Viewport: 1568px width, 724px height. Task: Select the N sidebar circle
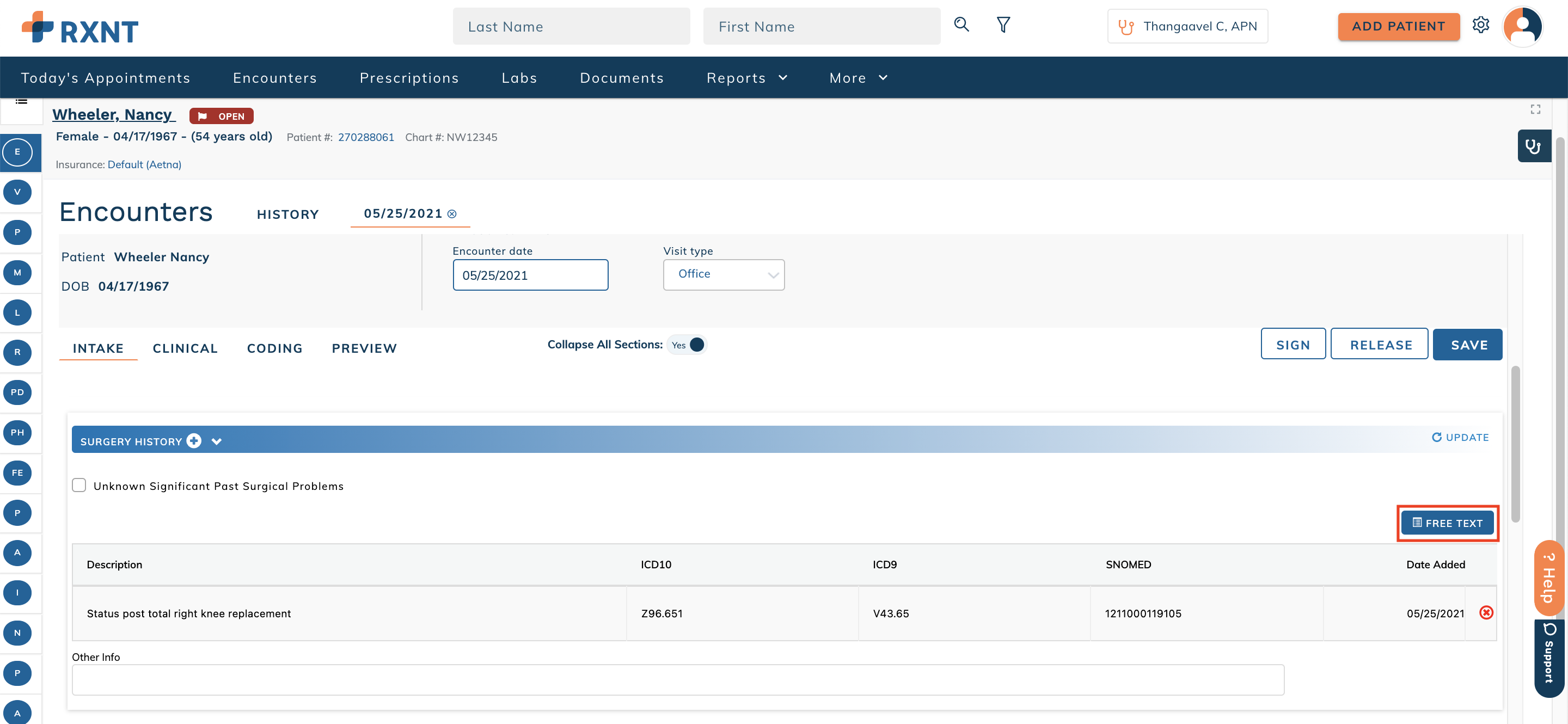click(x=17, y=633)
